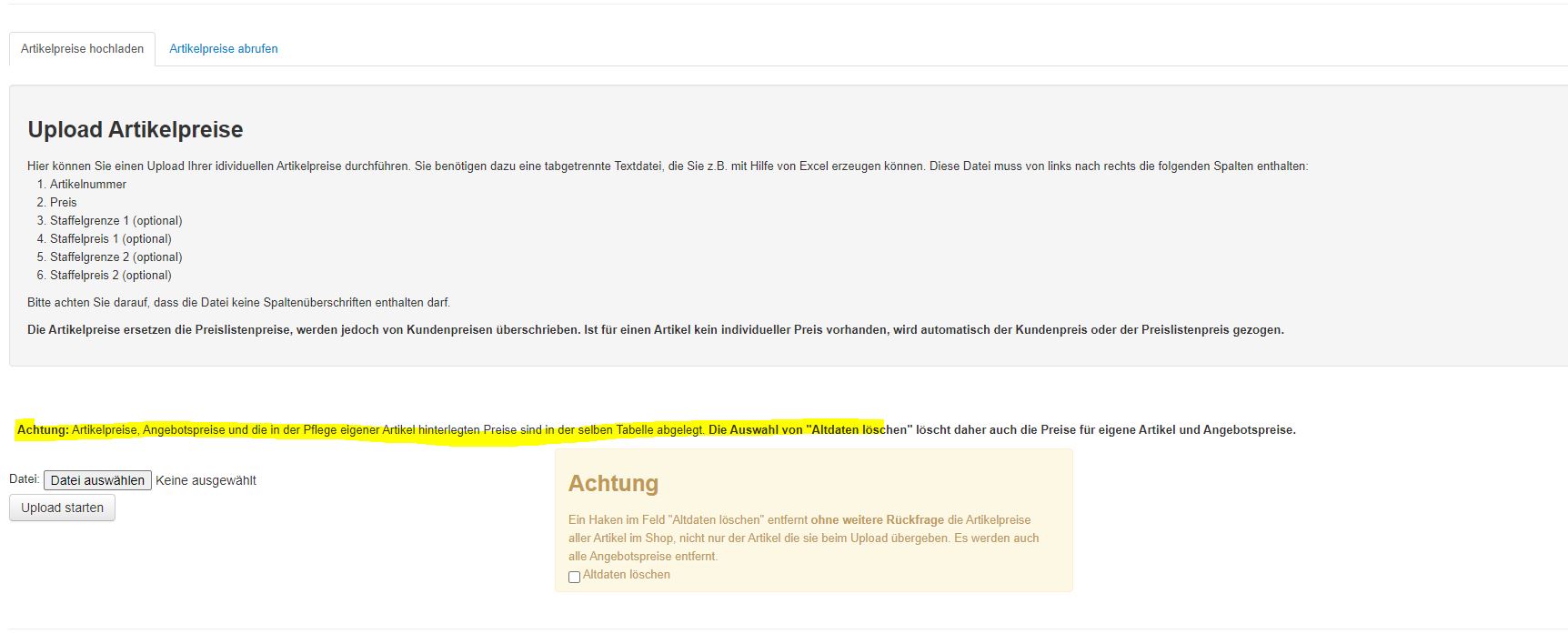1568x634 pixels.
Task: Select the "Artikelpreise hochladen" tab
Action: [x=82, y=49]
